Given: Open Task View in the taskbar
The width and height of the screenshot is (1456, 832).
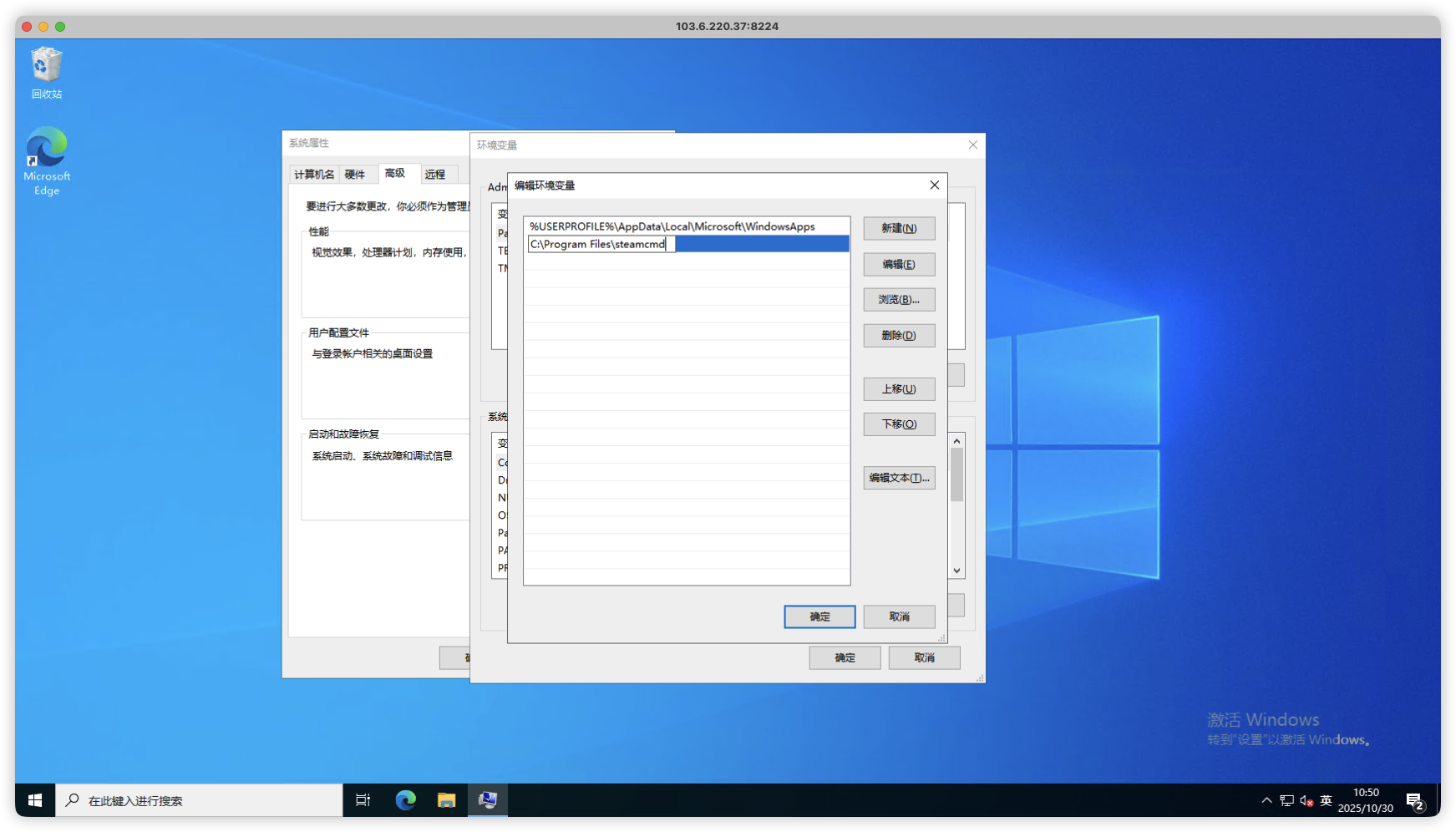Looking at the screenshot, I should pos(363,800).
